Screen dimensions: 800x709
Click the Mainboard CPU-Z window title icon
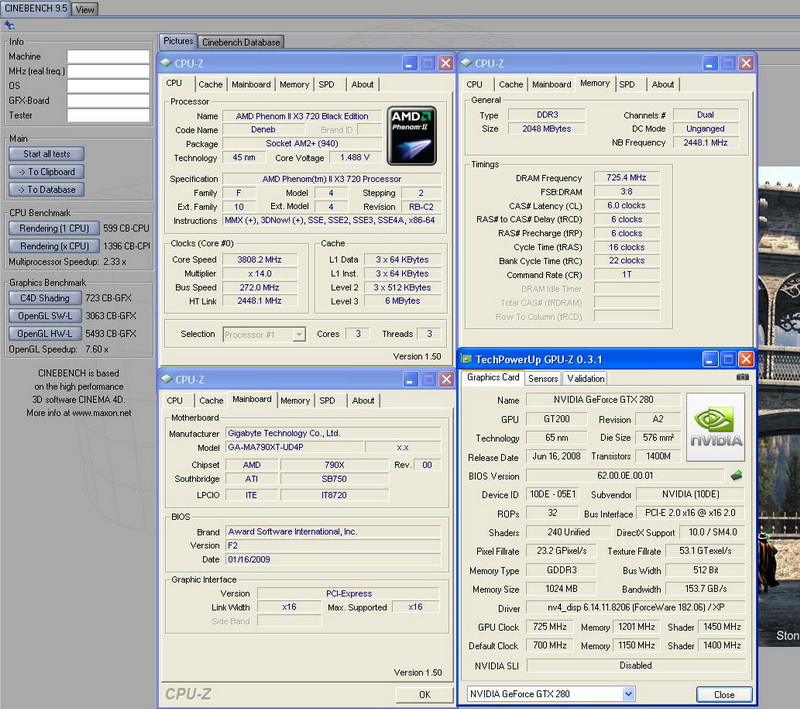[x=167, y=379]
